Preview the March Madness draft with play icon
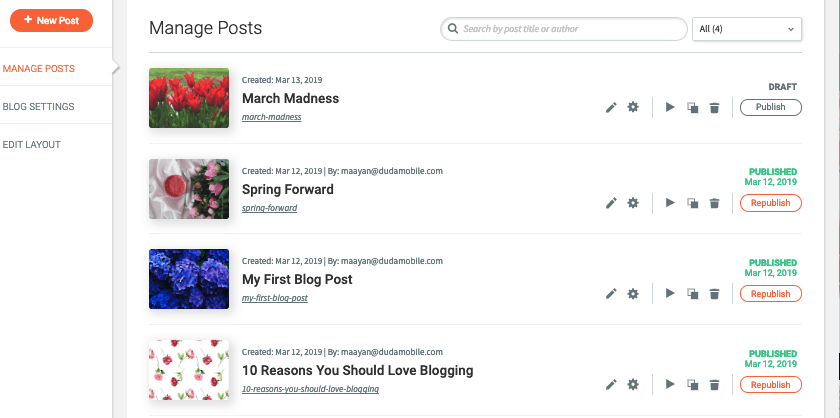Viewport: 840px width, 418px height. pyautogui.click(x=670, y=107)
